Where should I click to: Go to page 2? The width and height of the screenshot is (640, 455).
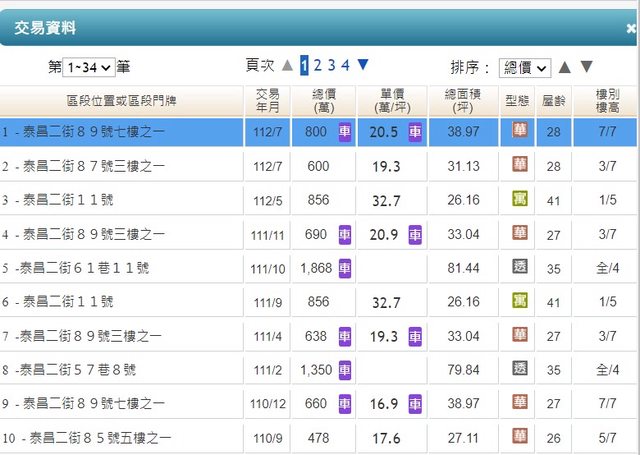pyautogui.click(x=317, y=66)
